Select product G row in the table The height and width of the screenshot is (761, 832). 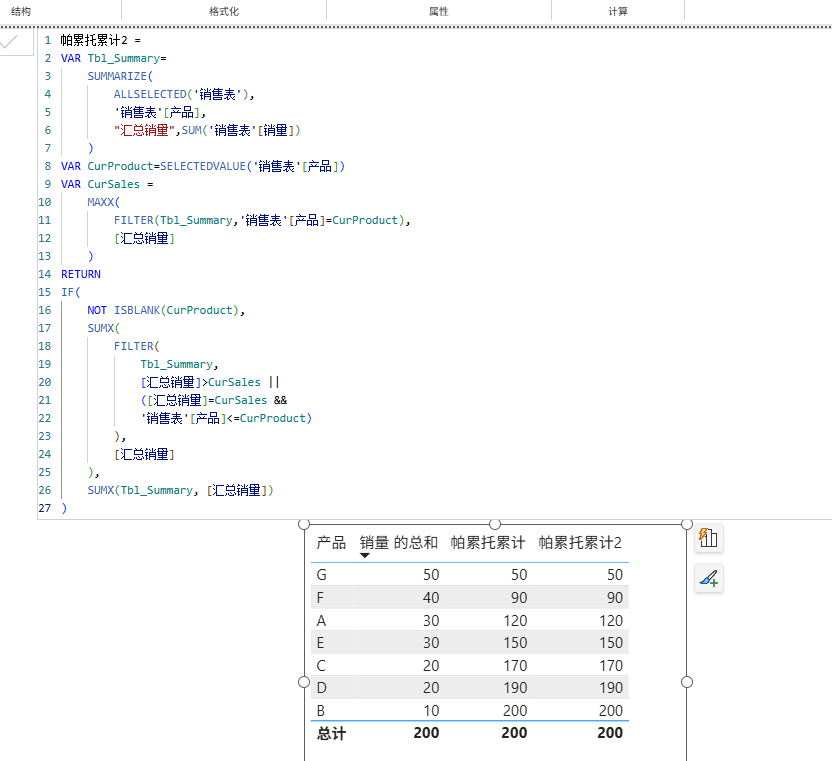(x=470, y=575)
